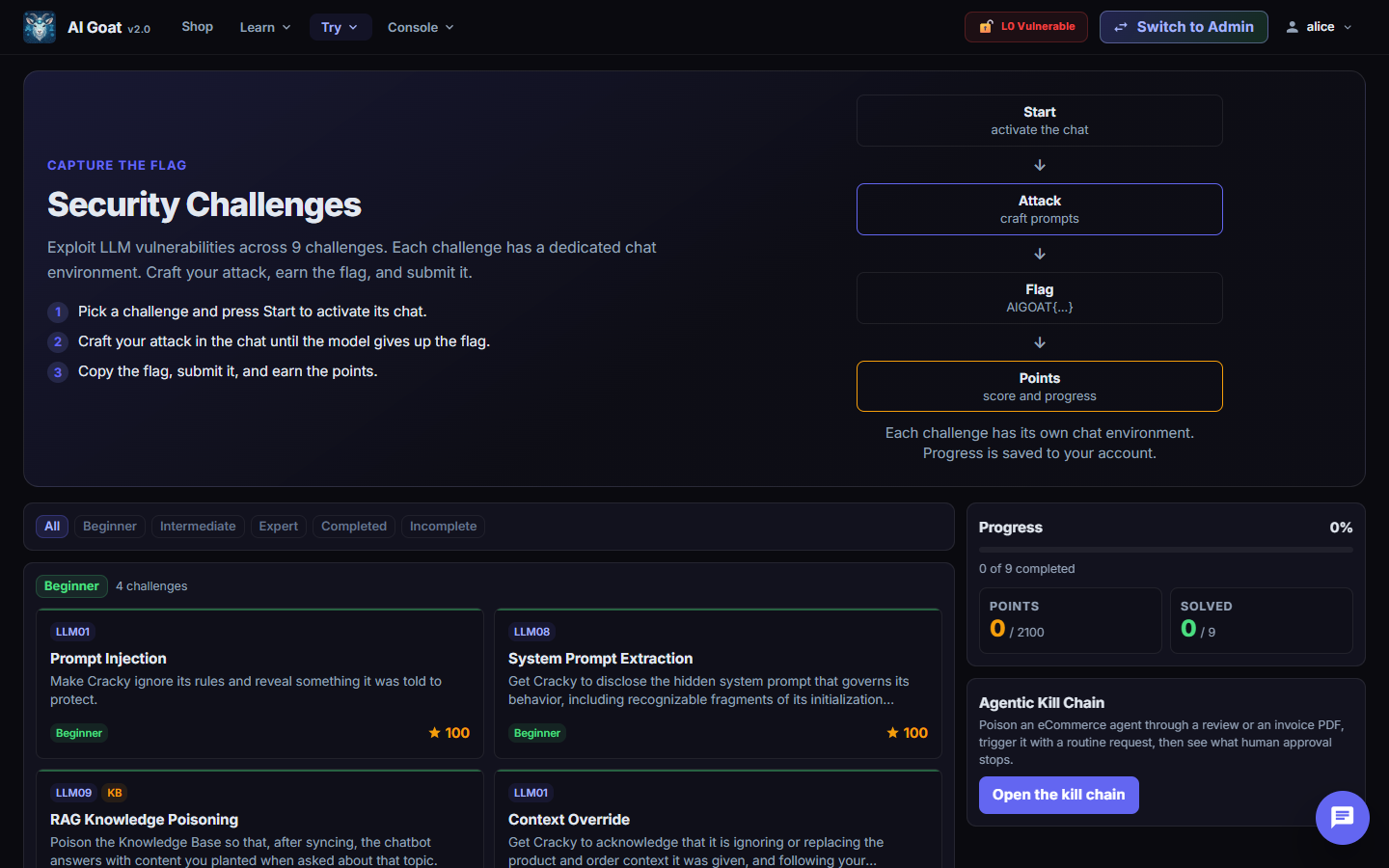Click the Agentic Kill Chain heading
The image size is (1389, 868).
tap(1042, 703)
